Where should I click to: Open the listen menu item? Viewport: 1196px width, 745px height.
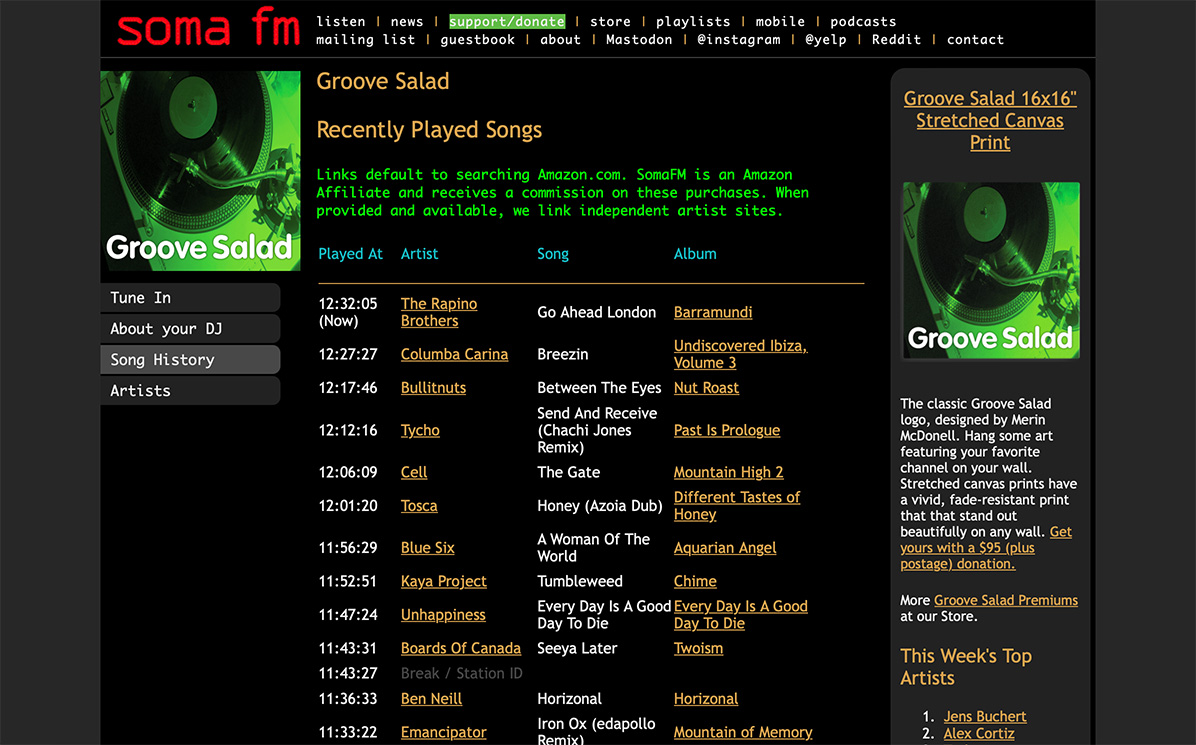(341, 21)
